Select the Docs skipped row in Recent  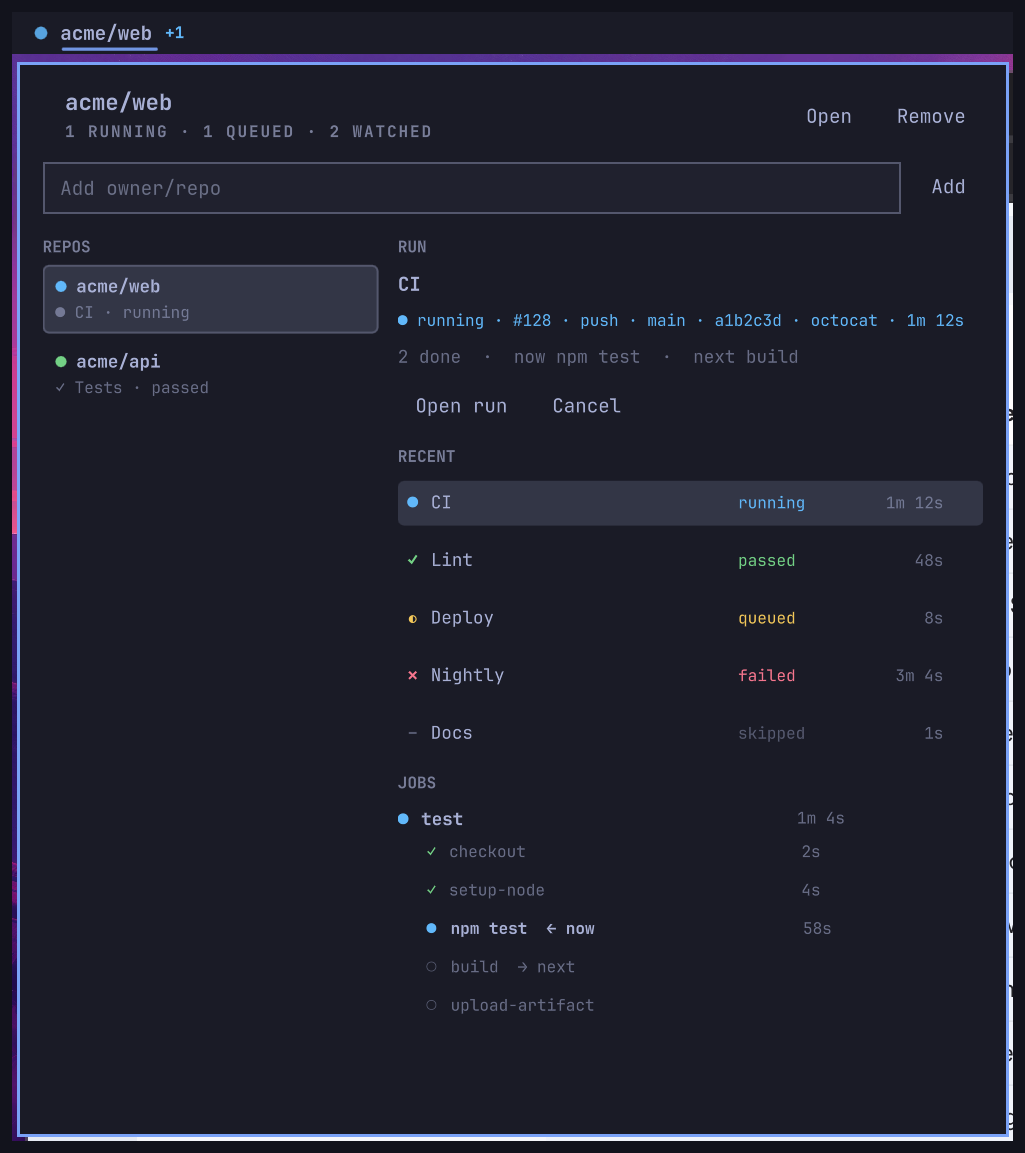690,733
